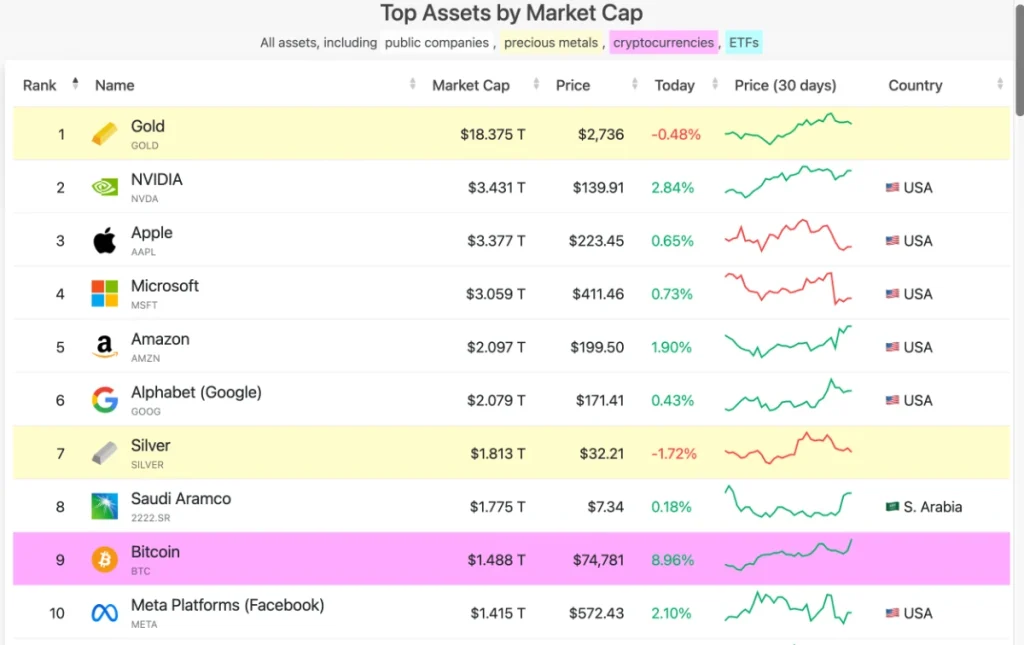Click the Apple logo icon

point(104,240)
